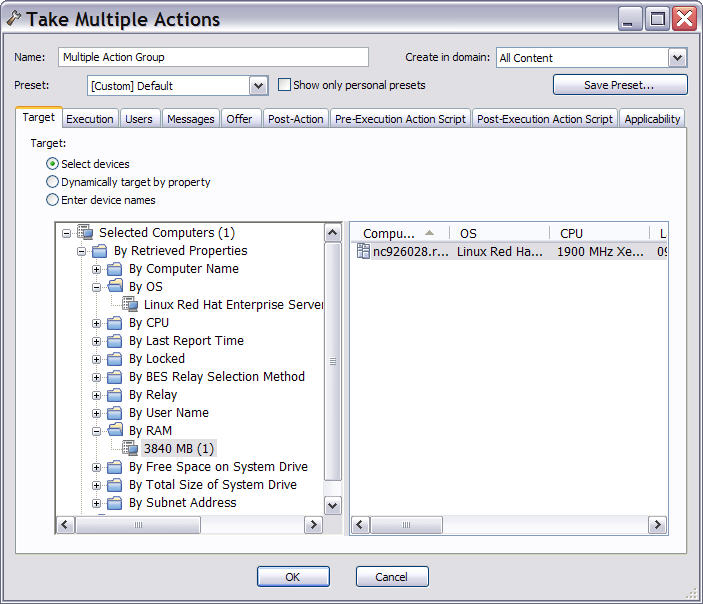Confirm with the OK button
This screenshot has height=604, width=703.
click(293, 577)
